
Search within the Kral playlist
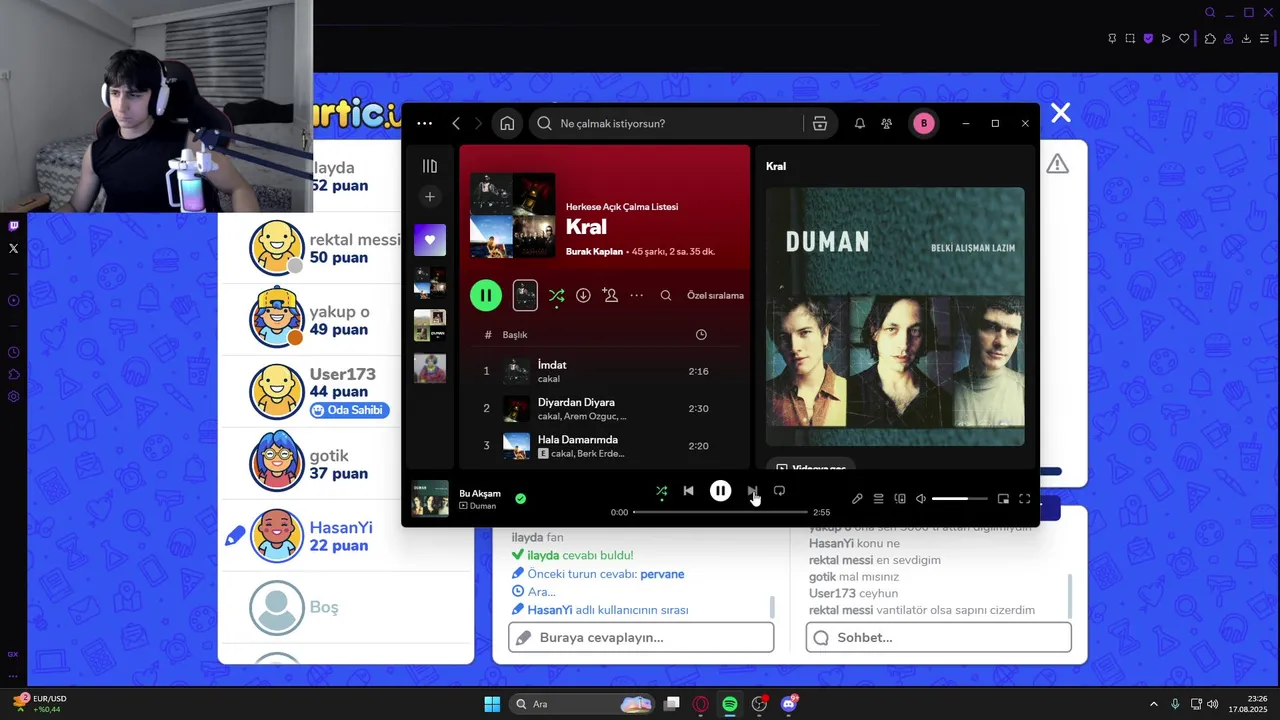click(666, 295)
